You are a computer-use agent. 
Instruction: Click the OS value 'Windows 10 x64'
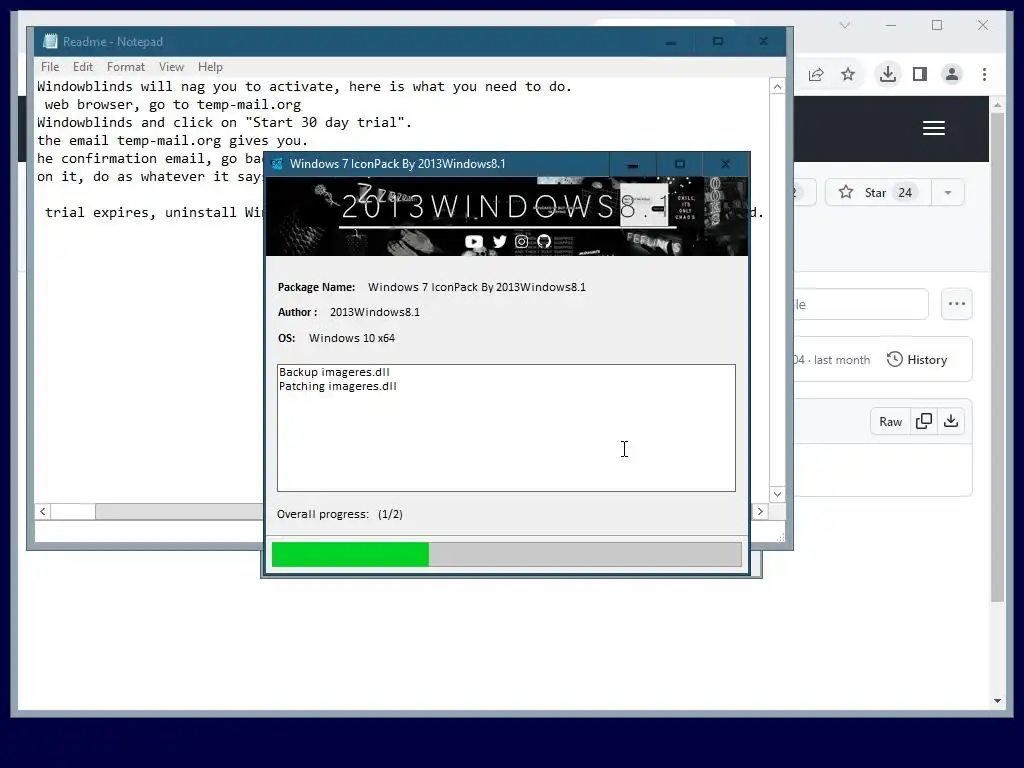point(351,338)
